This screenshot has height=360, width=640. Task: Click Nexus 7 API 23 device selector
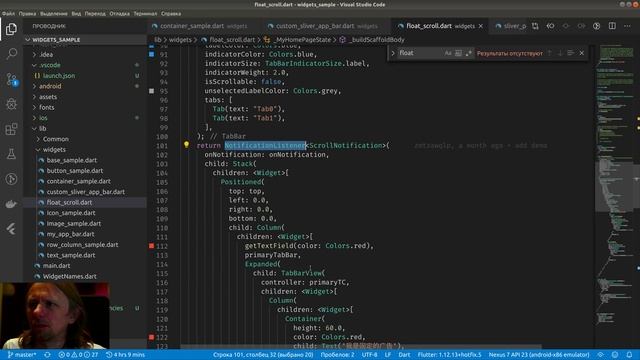539,355
